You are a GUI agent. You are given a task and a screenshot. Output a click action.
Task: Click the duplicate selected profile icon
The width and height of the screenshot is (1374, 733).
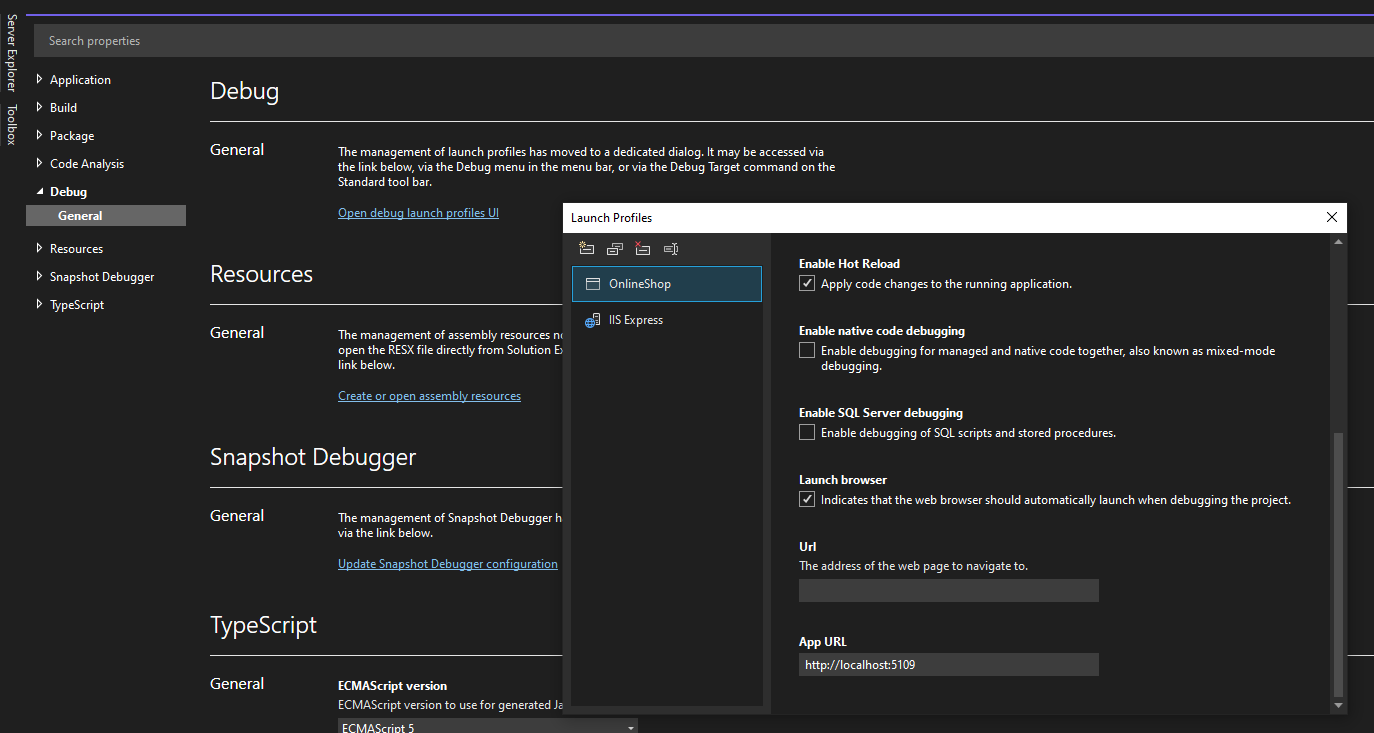click(x=615, y=249)
